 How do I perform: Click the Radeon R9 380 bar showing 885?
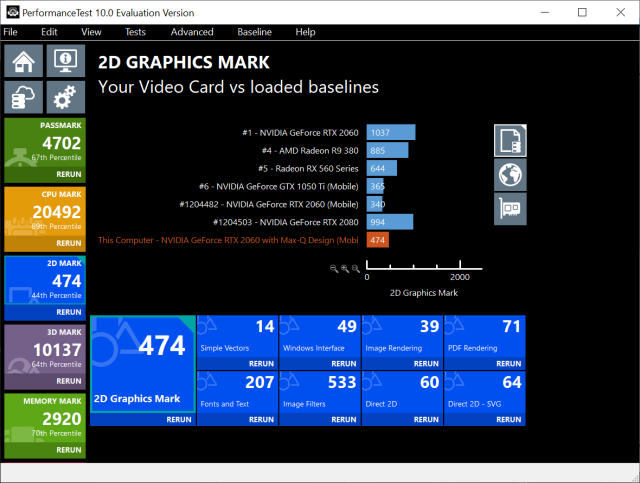(x=387, y=150)
